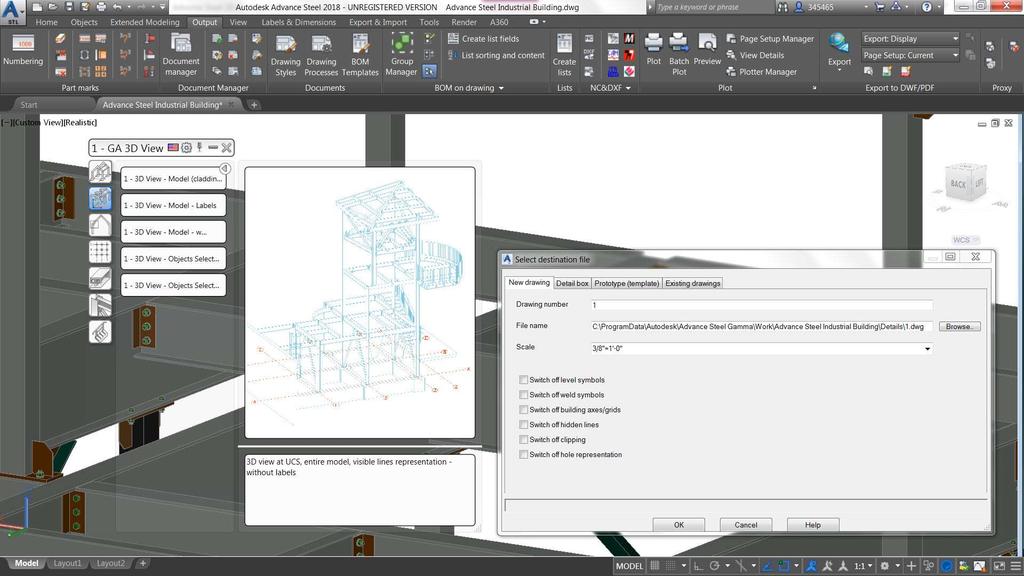Pin the GA 3D View palette
Image resolution: width=1024 pixels, height=576 pixels.
click(200, 148)
